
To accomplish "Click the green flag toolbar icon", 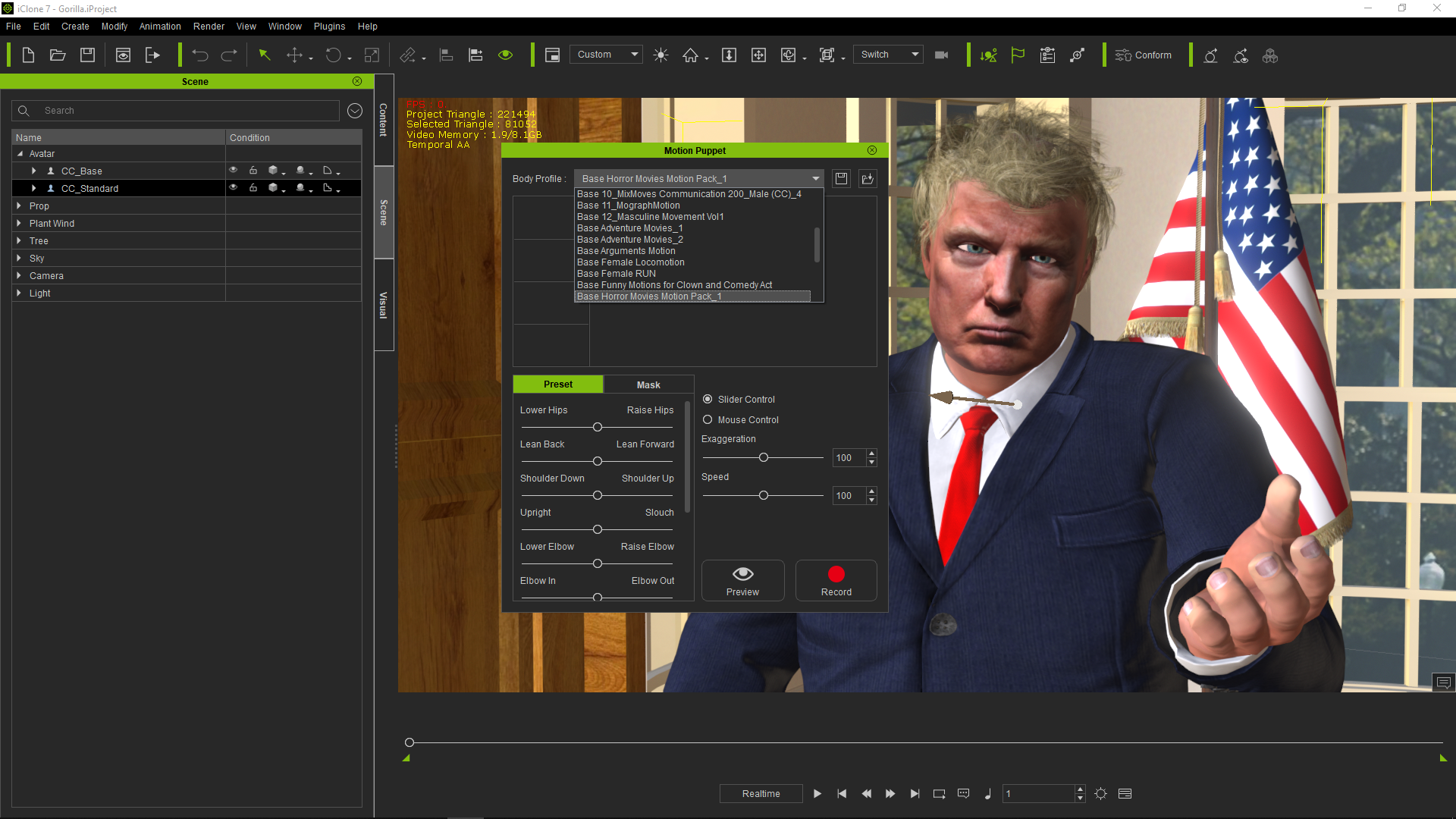I will (x=1018, y=55).
